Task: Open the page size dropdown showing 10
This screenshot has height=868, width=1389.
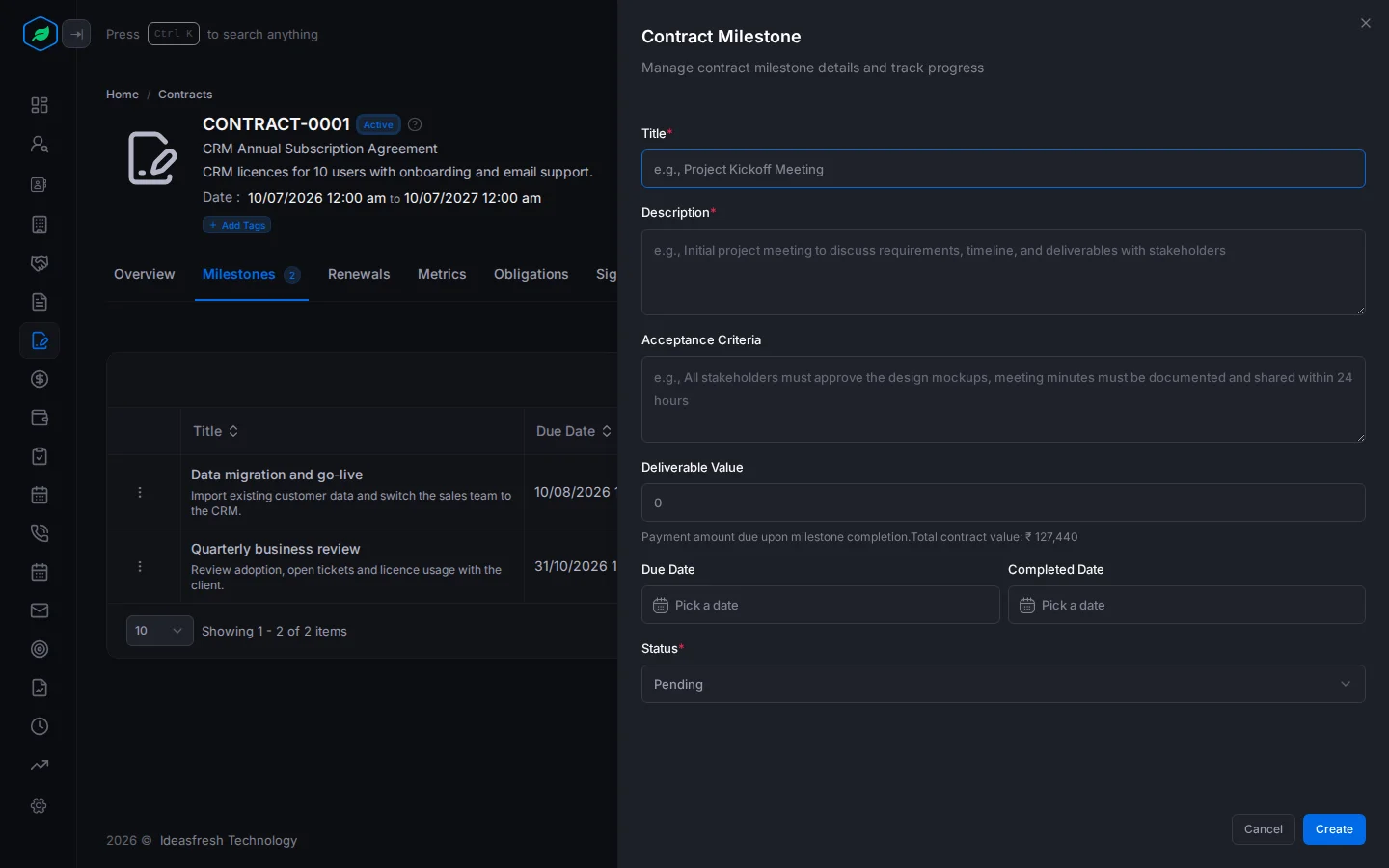Action: [160, 631]
